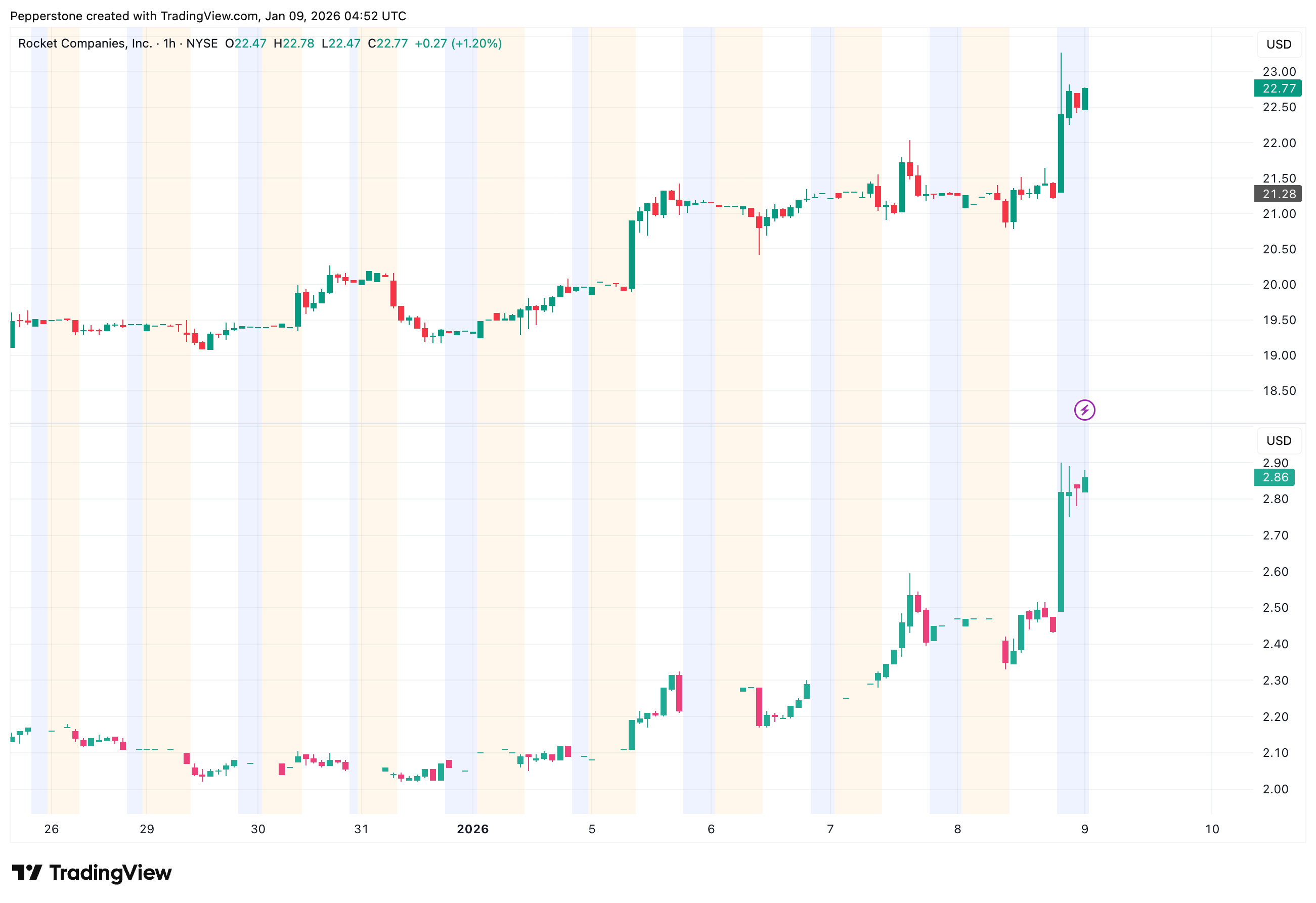Click the purple lightning event marker icon

[x=1084, y=410]
